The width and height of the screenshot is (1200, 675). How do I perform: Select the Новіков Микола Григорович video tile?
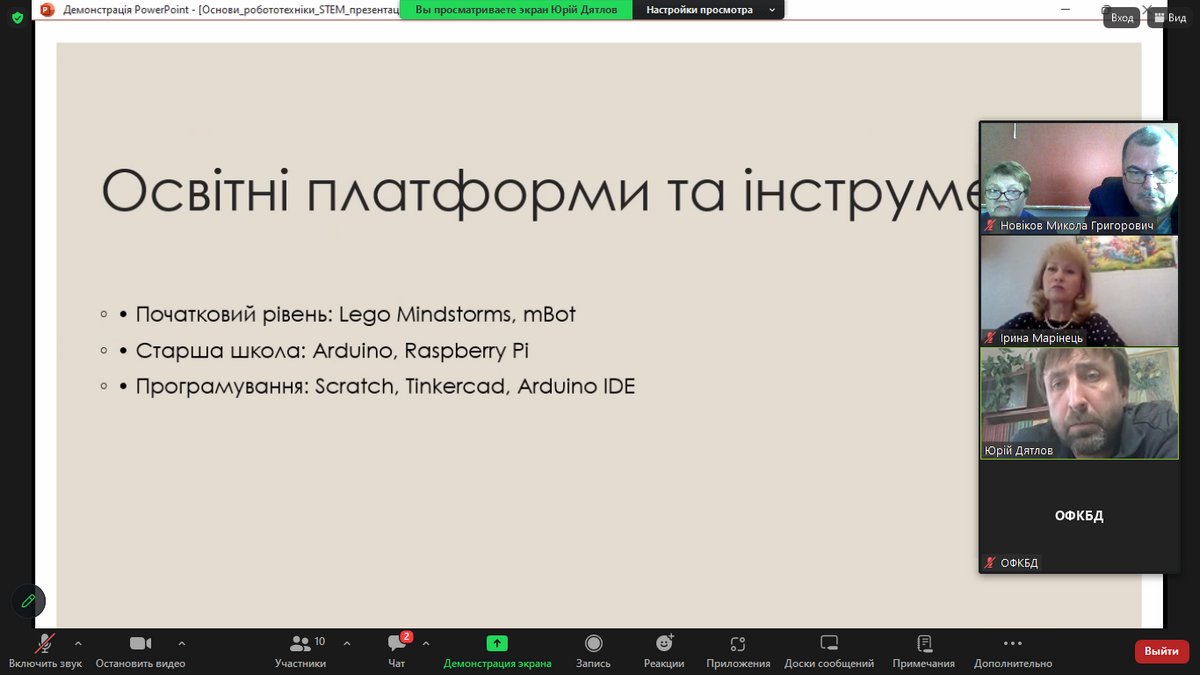pyautogui.click(x=1079, y=178)
